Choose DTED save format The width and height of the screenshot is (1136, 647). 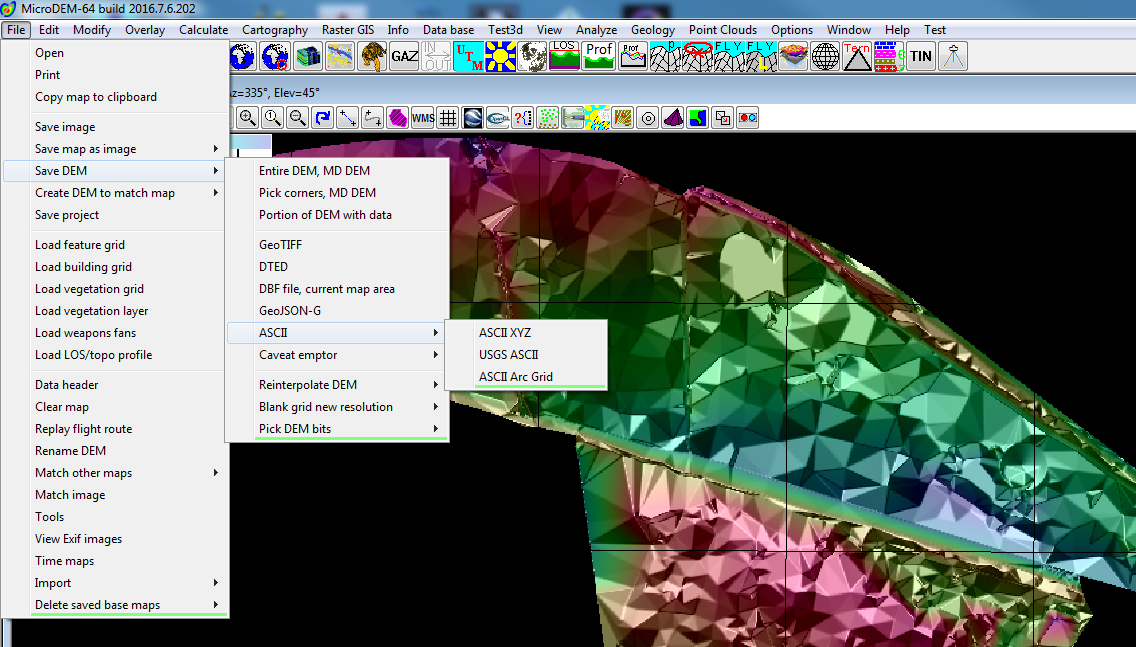[x=337, y=267]
